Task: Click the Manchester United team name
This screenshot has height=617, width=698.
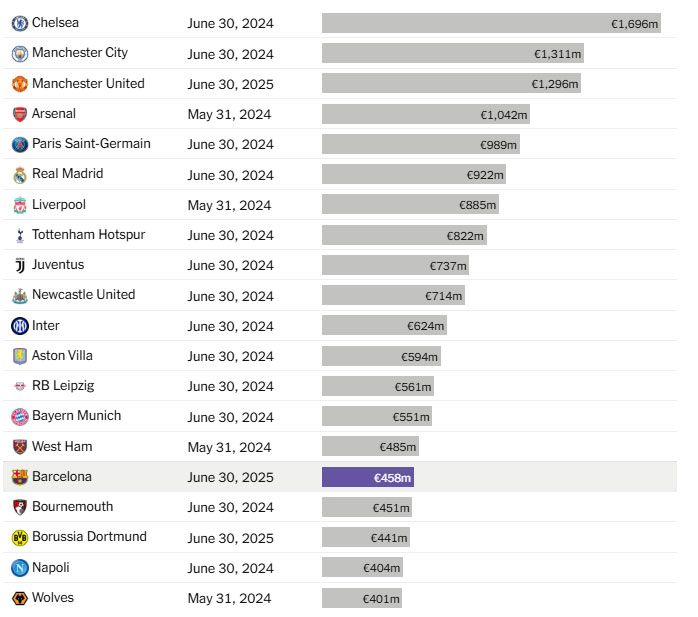Action: click(88, 84)
